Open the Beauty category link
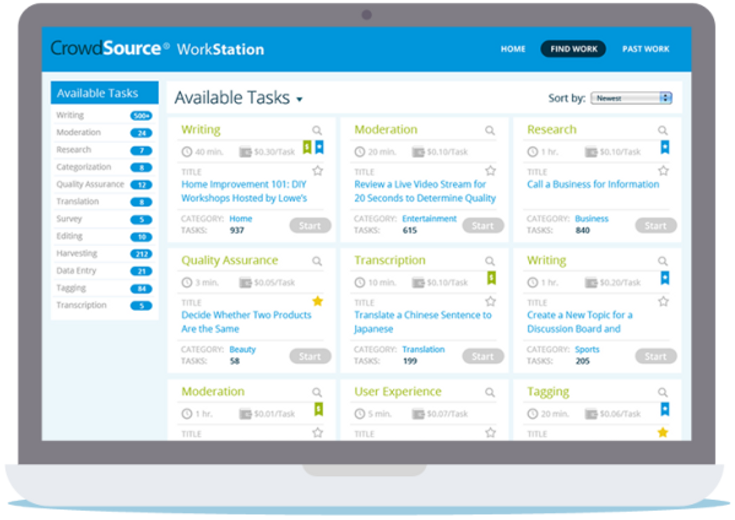735x520 pixels. tap(242, 349)
